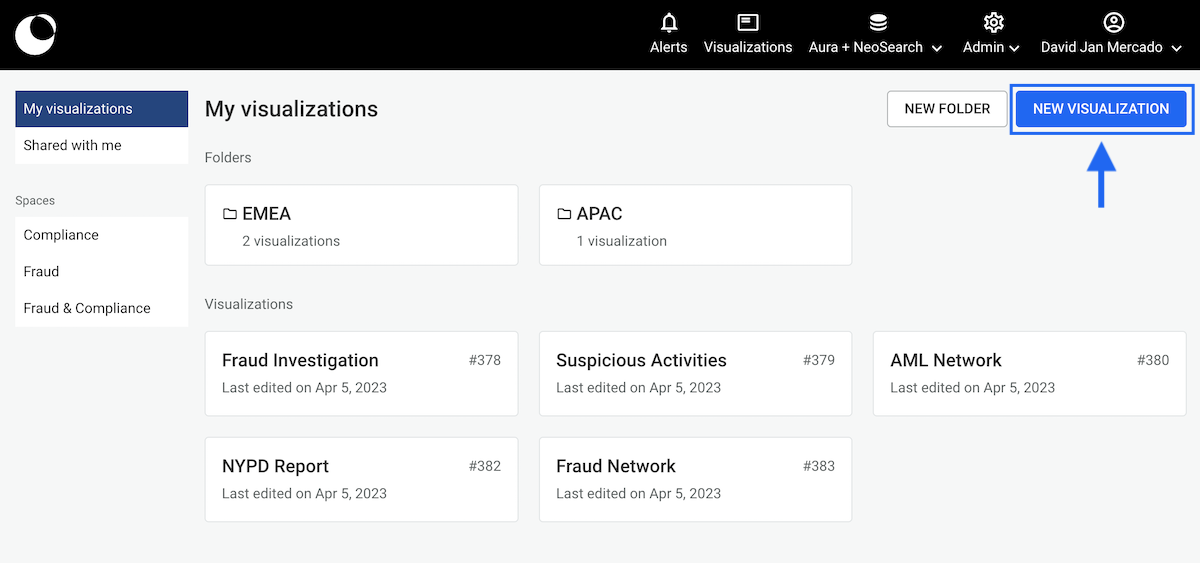Click the Admin gear icon
Viewport: 1200px width, 563px height.
[x=992, y=22]
